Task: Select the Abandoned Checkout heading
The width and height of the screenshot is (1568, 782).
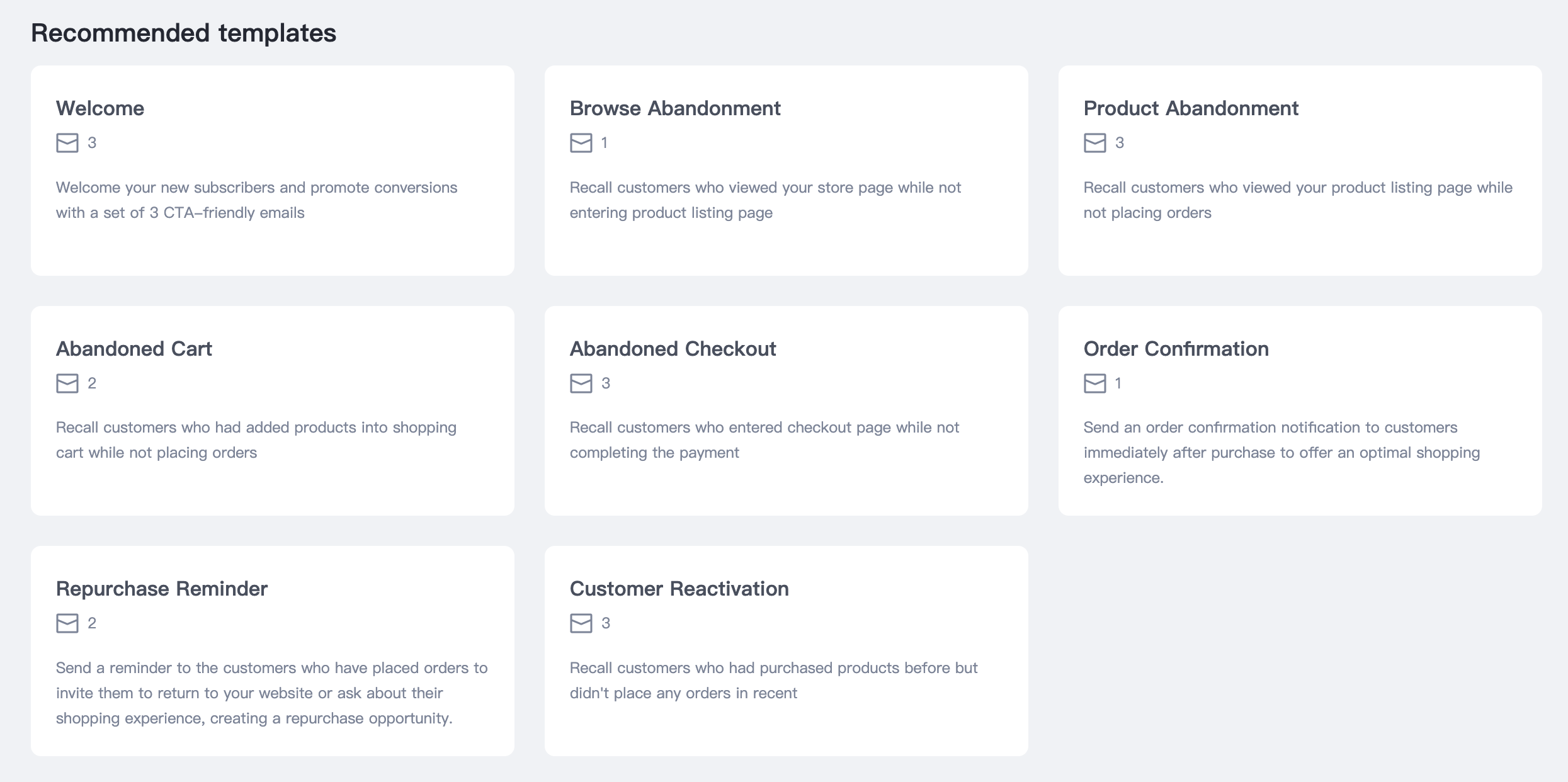Action: [673, 349]
